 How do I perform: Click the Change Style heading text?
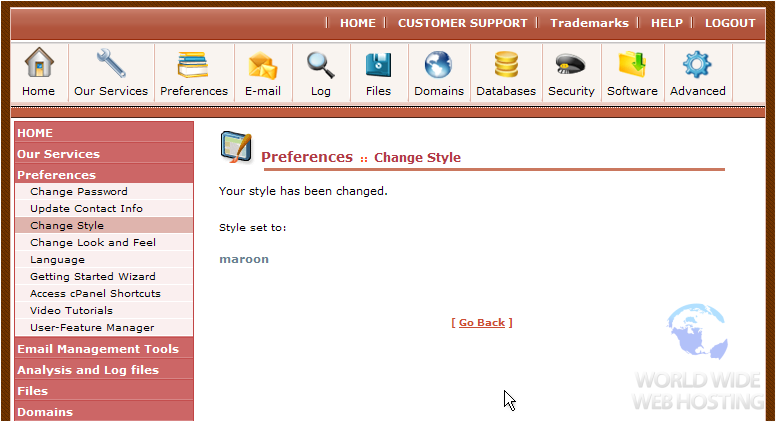[x=417, y=157]
